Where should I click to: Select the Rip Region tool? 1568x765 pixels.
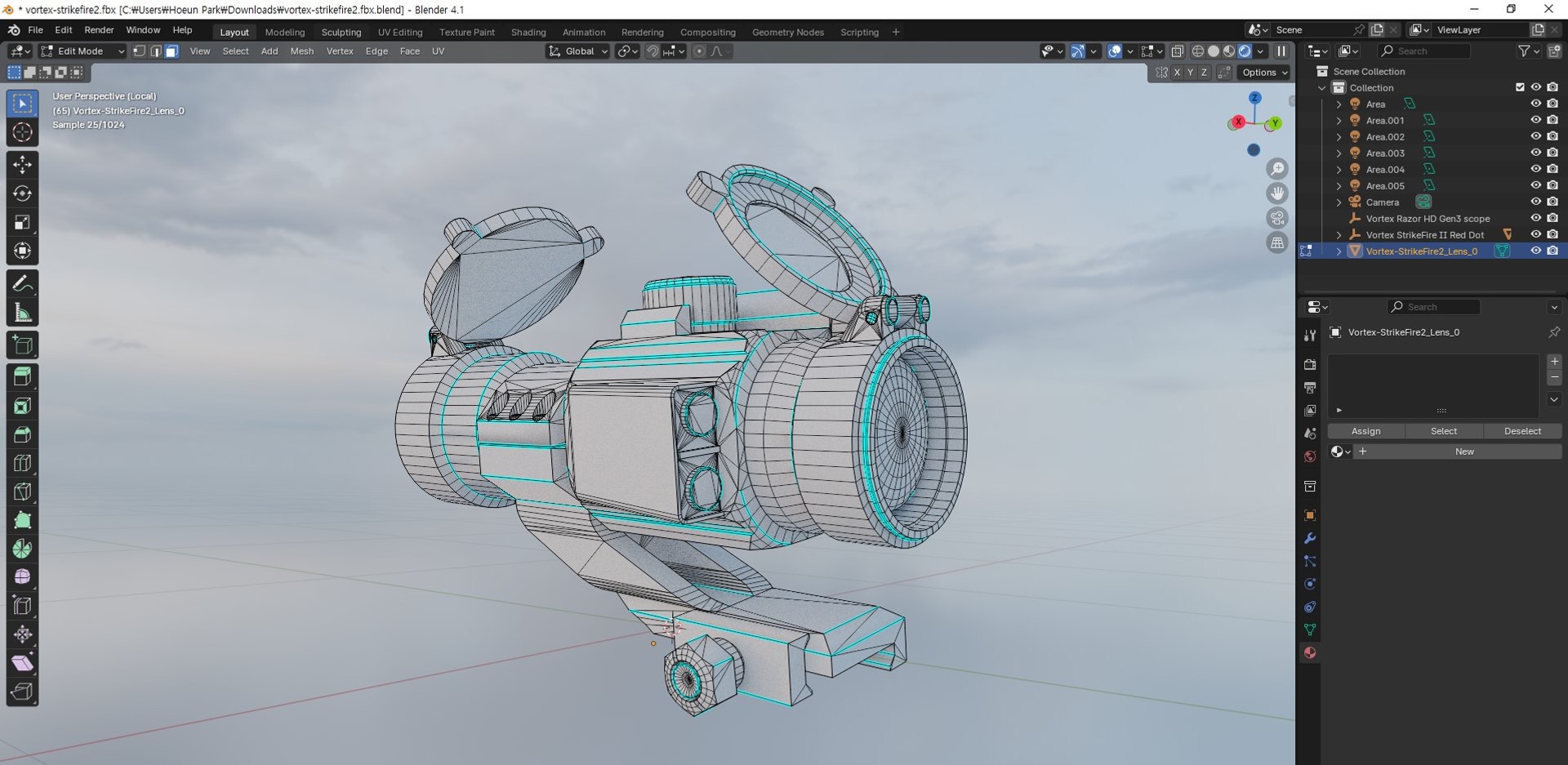[x=22, y=692]
